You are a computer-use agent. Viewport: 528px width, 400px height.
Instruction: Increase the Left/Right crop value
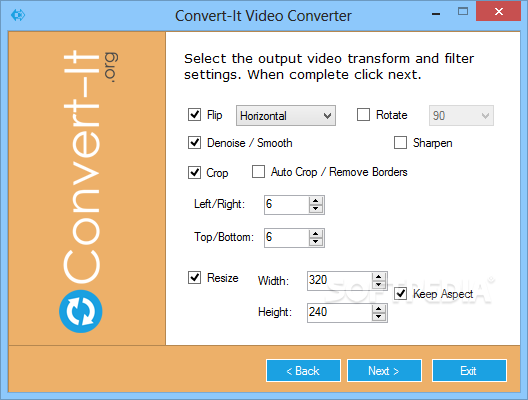[x=316, y=201]
